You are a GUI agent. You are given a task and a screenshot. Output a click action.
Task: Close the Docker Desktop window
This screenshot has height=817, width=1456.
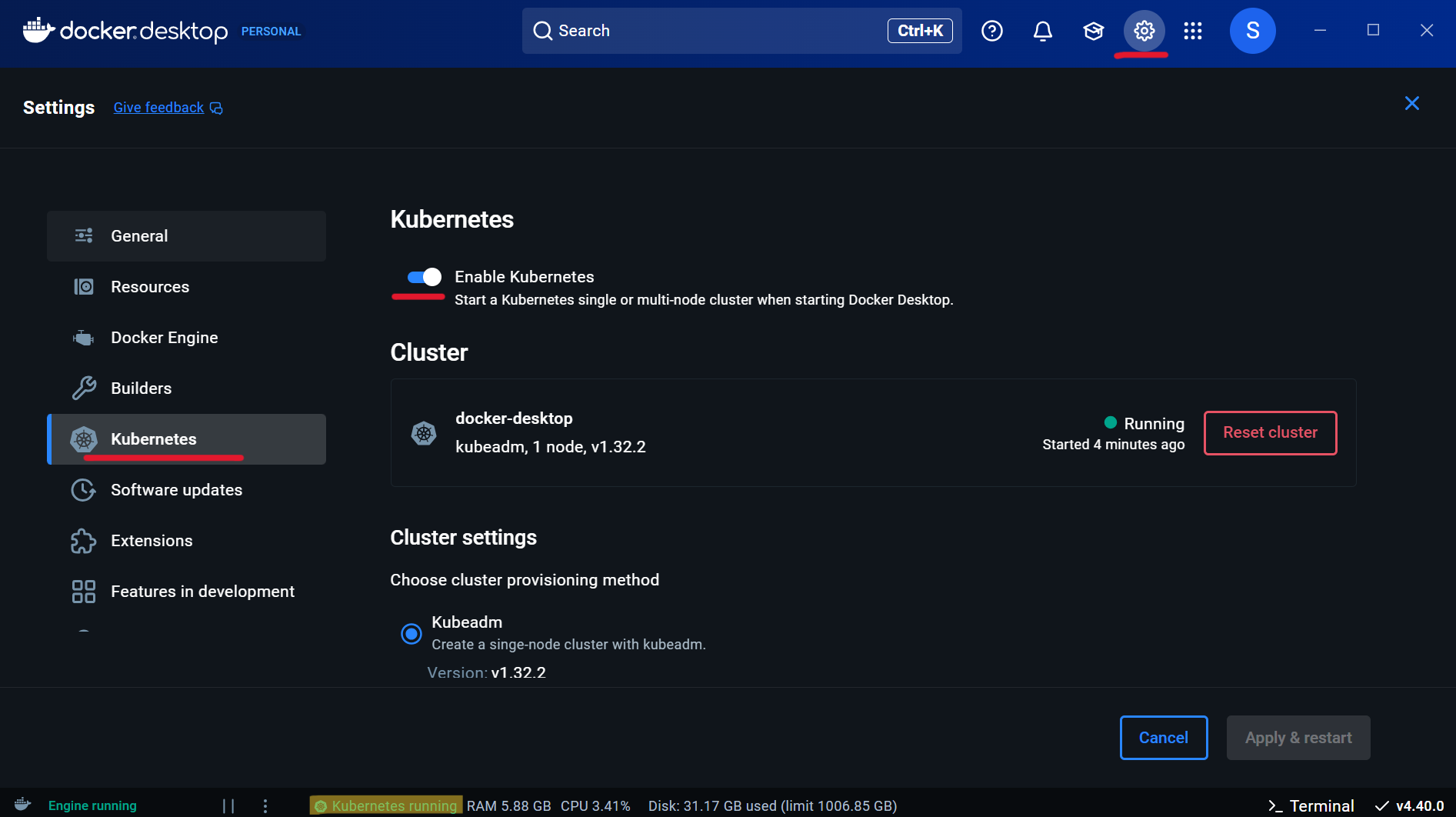click(1427, 31)
